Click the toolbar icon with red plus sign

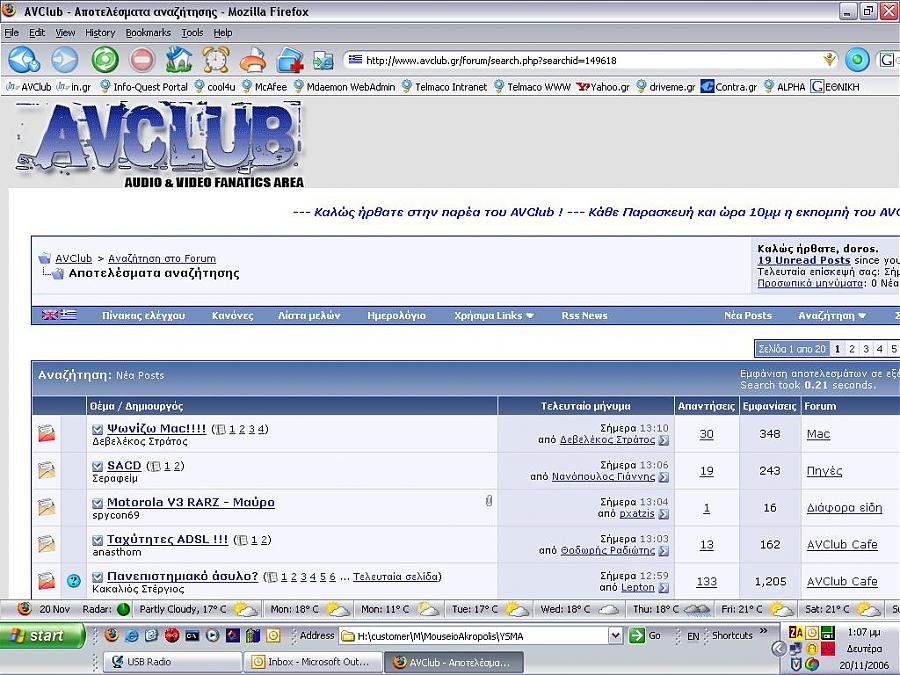[290, 60]
